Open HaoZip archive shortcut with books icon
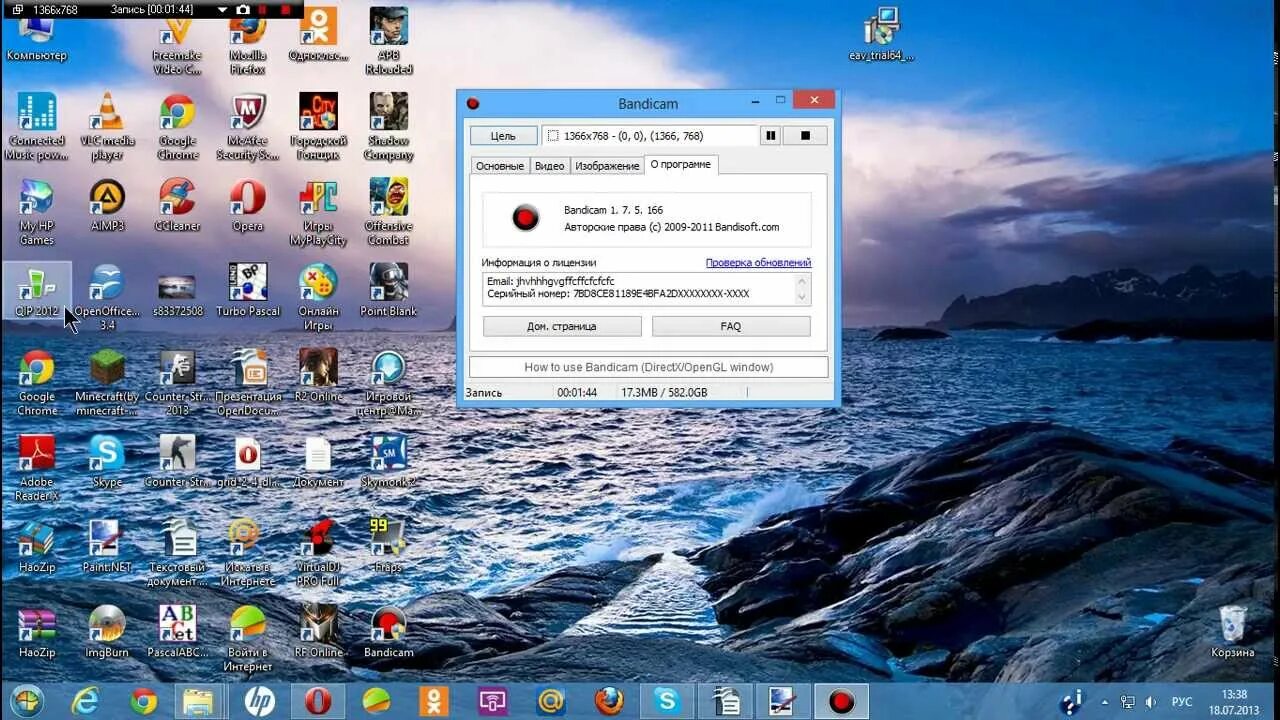Viewport: 1280px width, 720px height. click(x=37, y=546)
